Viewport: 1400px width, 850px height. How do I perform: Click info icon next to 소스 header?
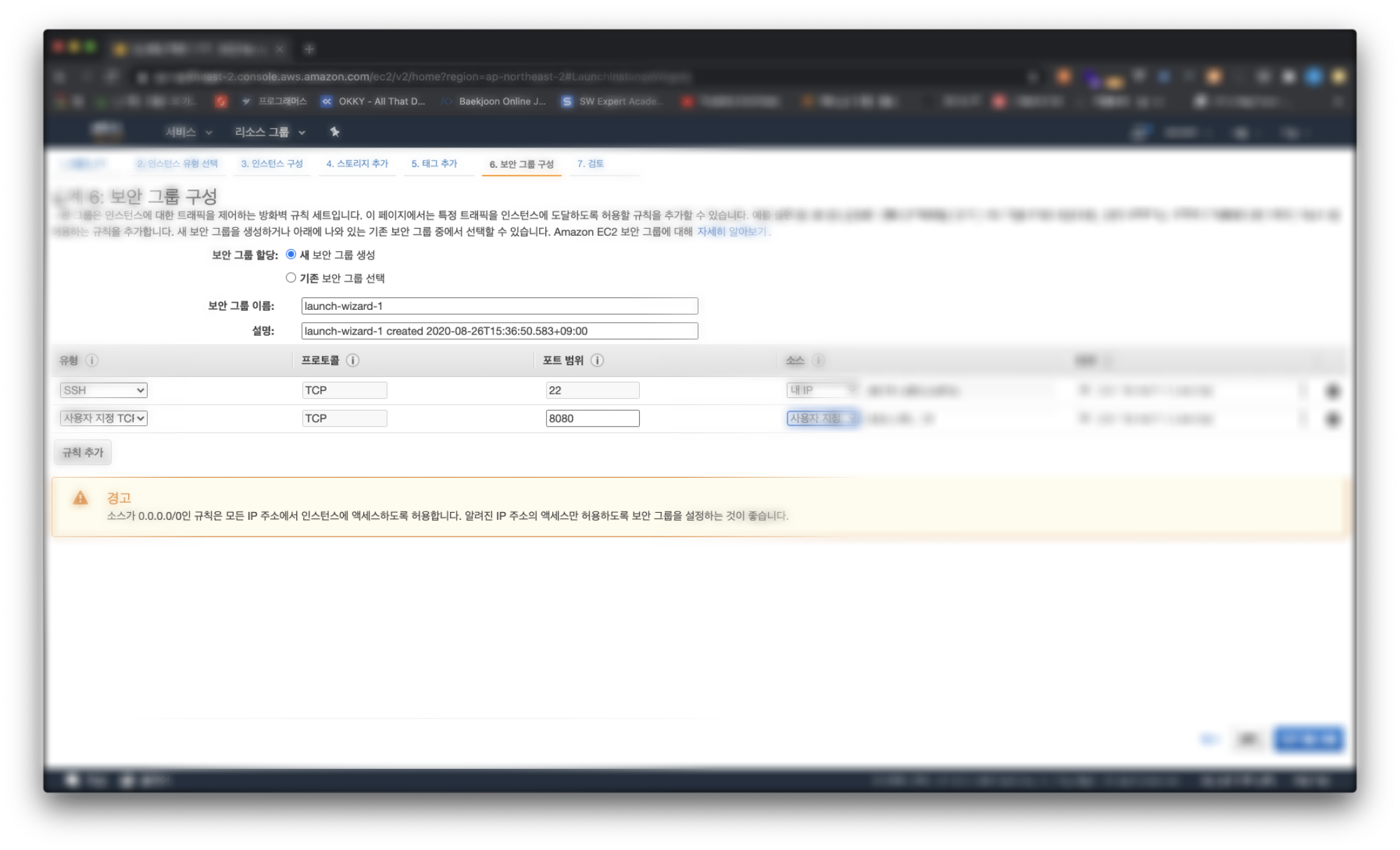(818, 360)
